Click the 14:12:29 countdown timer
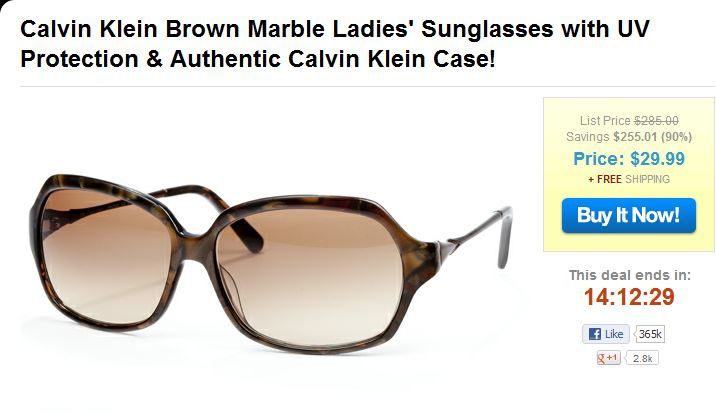This screenshot has width=716, height=414. click(629, 297)
